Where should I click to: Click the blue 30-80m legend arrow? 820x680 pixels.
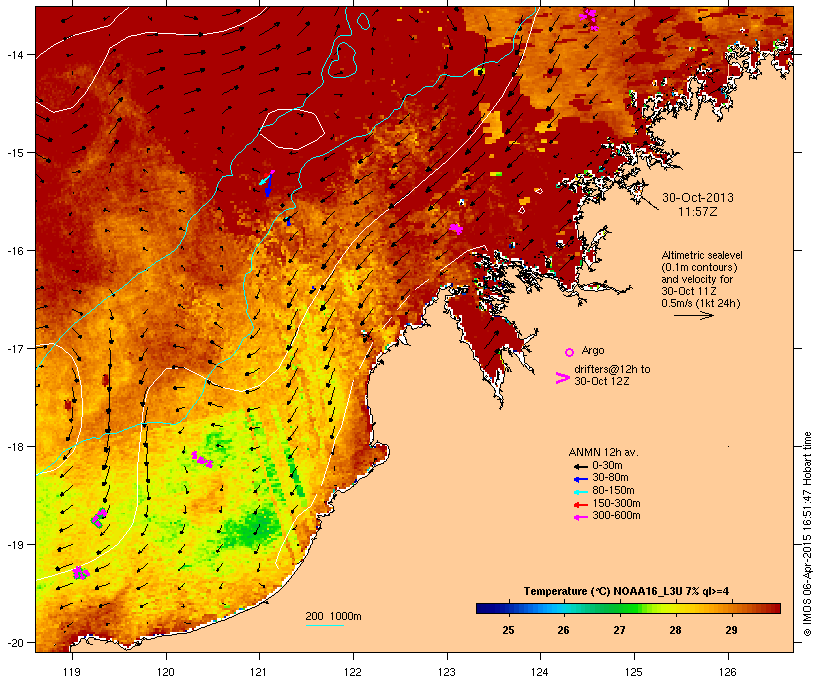point(580,479)
